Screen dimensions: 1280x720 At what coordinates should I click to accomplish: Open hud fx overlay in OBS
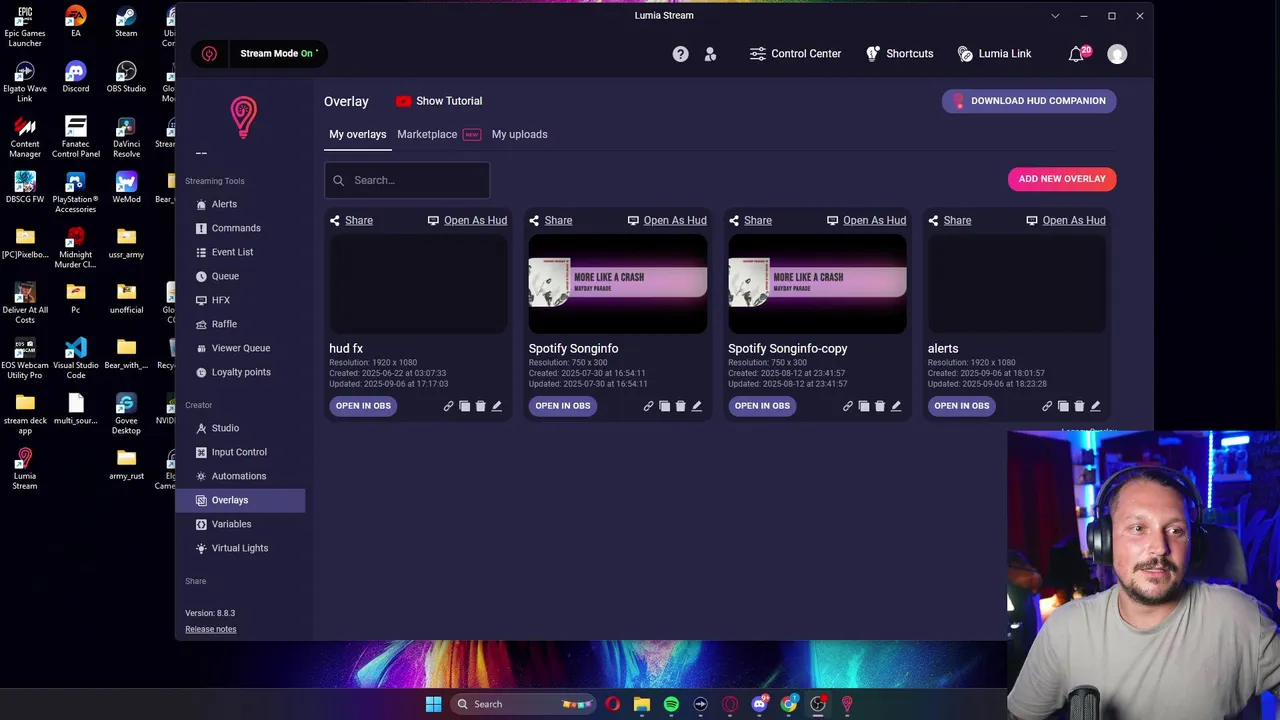coord(363,406)
